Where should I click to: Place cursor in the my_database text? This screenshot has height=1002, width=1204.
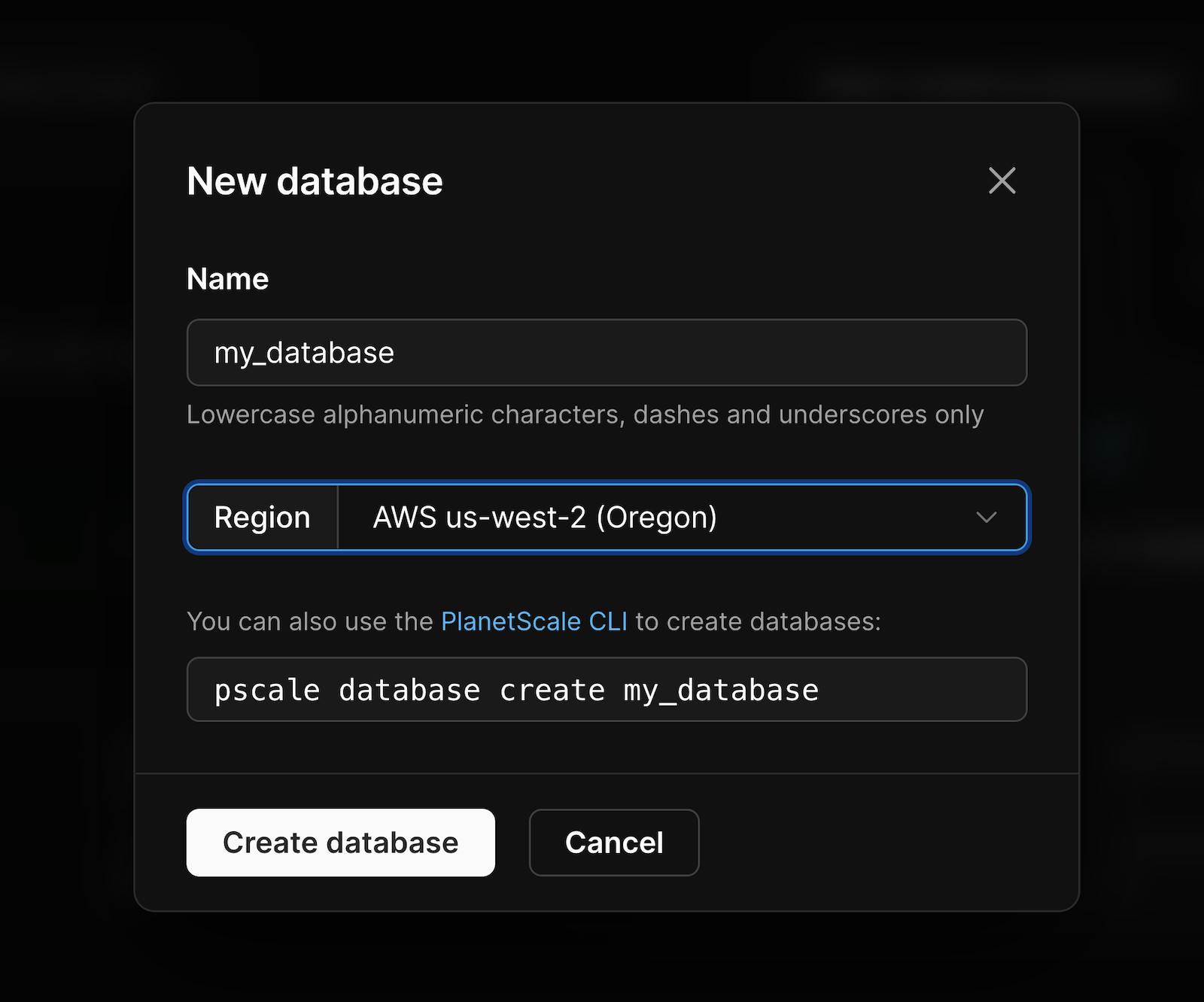[x=304, y=353]
